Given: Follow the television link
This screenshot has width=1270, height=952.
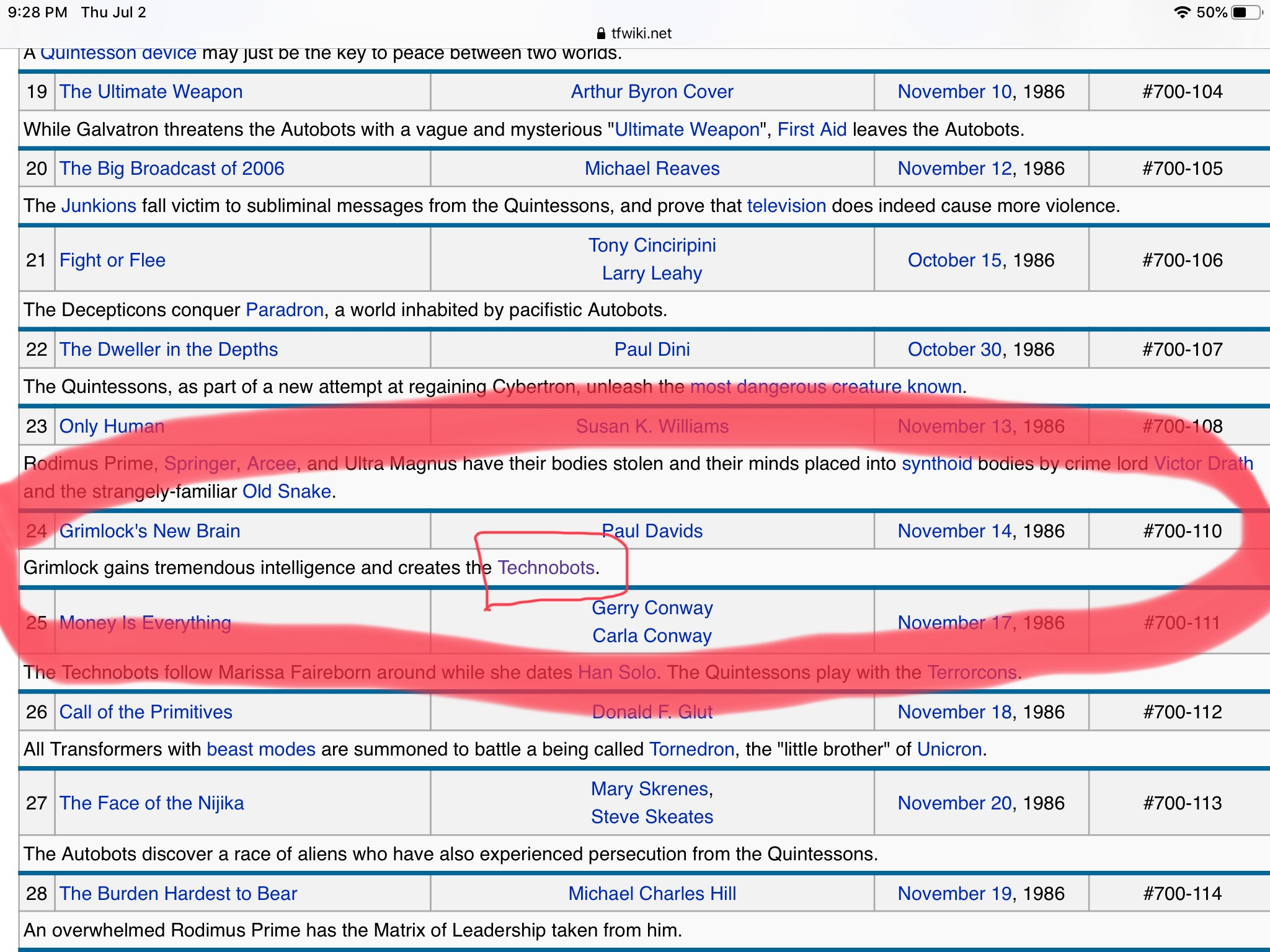Looking at the screenshot, I should click(x=786, y=206).
